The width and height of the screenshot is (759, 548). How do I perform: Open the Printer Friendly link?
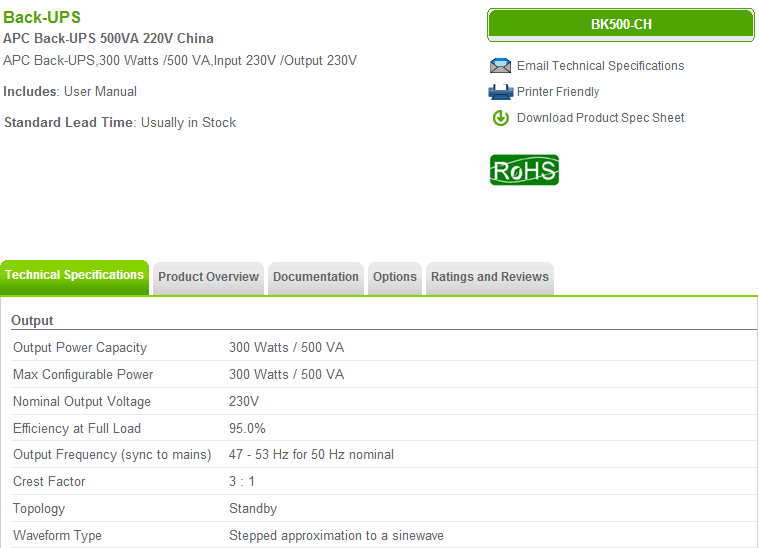tap(558, 92)
